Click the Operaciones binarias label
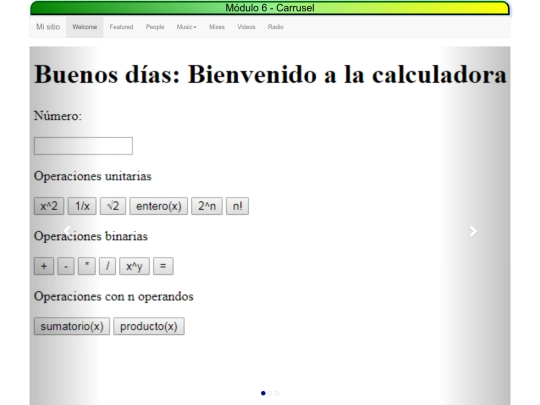540x405 pixels. click(91, 236)
